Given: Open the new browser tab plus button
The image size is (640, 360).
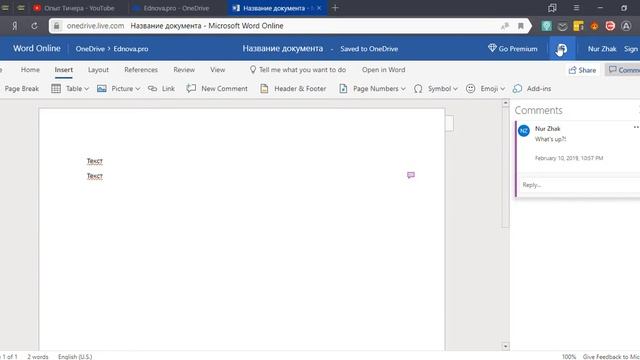Looking at the screenshot, I should click(335, 8).
